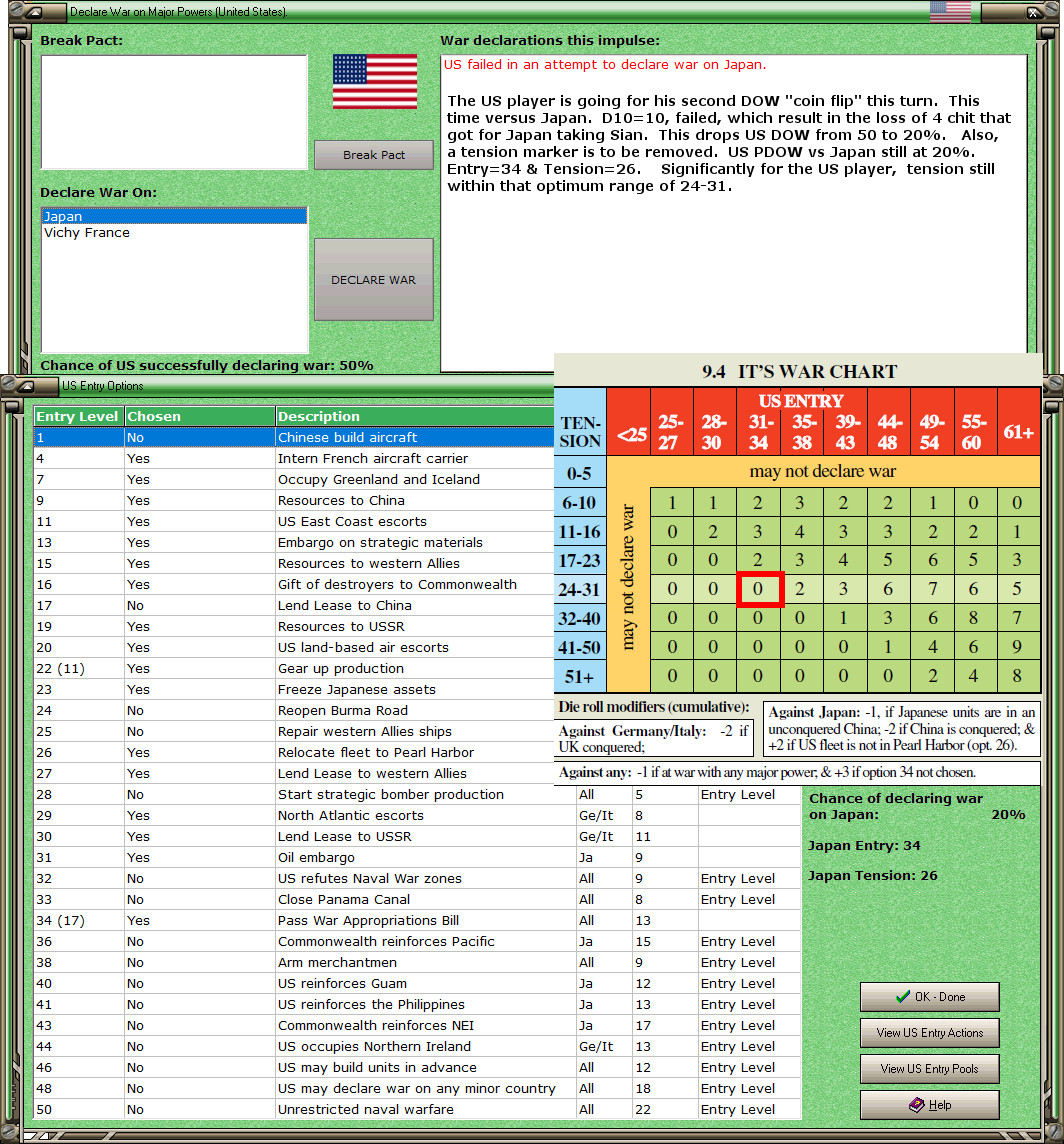
Task: Click the Description column header
Action: 415,416
